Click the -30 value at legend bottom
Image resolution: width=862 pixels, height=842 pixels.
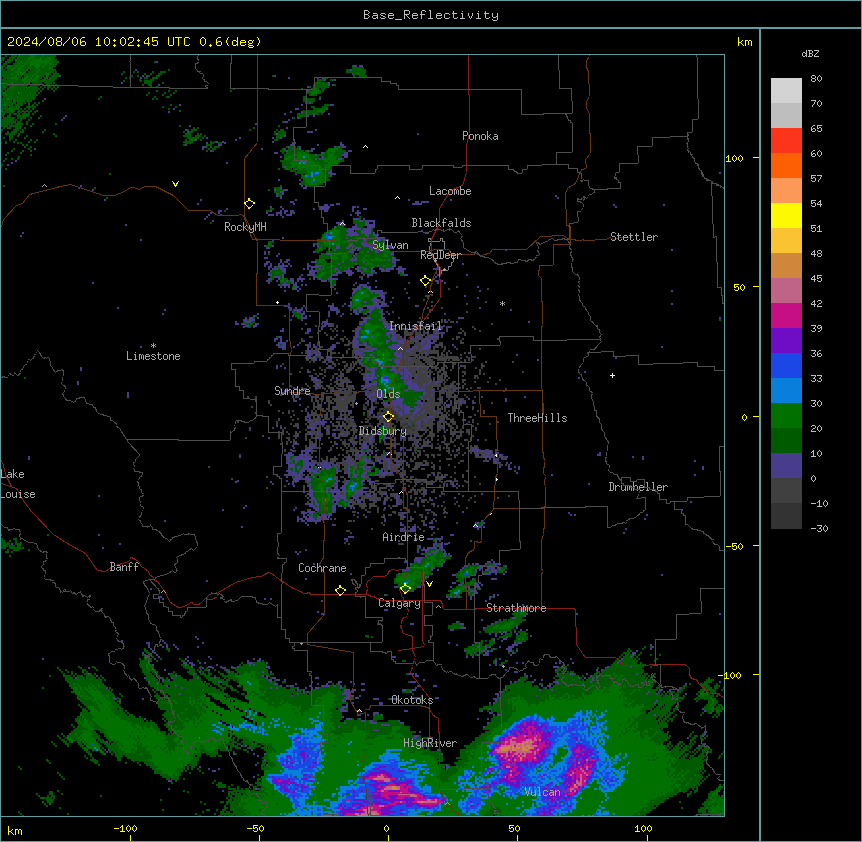click(x=820, y=528)
